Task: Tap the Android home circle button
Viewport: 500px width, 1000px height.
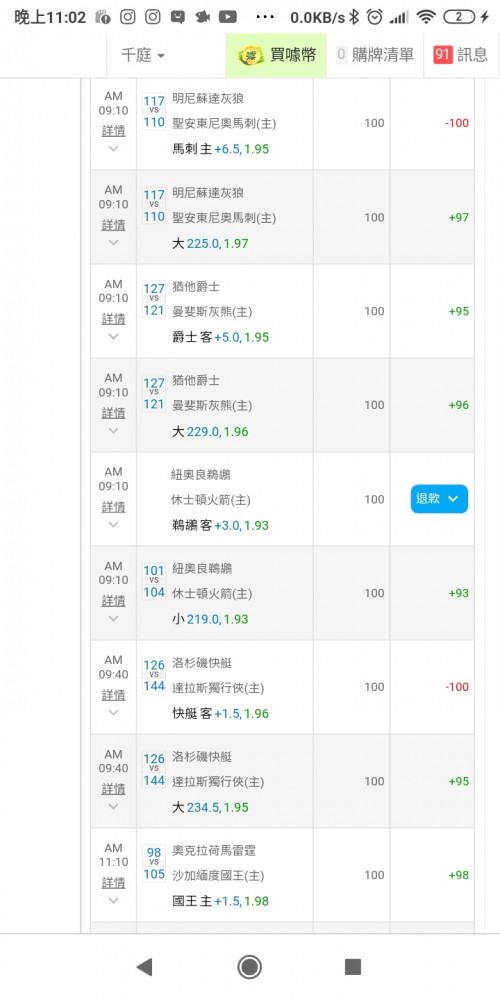Action: pos(249,967)
